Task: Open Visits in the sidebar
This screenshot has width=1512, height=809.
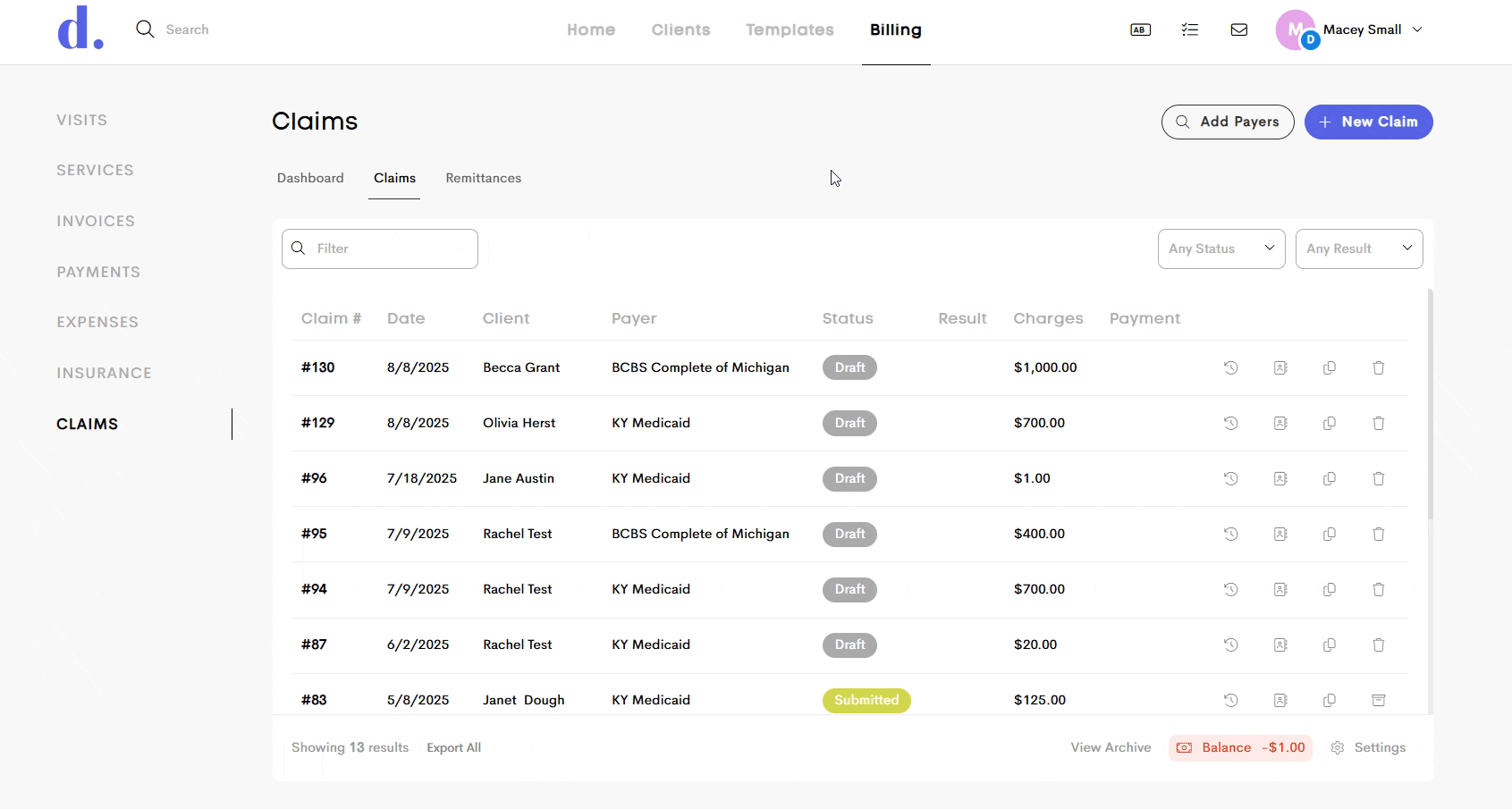Action: click(x=81, y=120)
